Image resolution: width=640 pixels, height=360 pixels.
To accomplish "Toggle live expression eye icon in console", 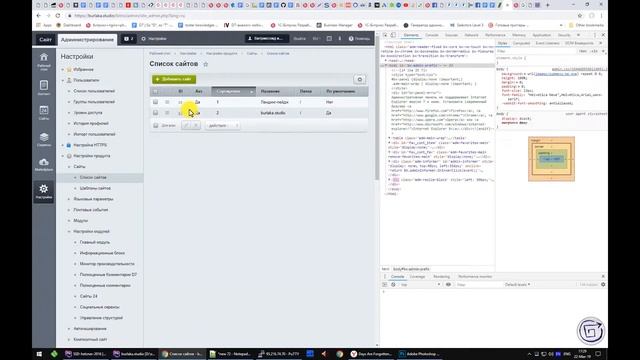I will click(x=448, y=284).
